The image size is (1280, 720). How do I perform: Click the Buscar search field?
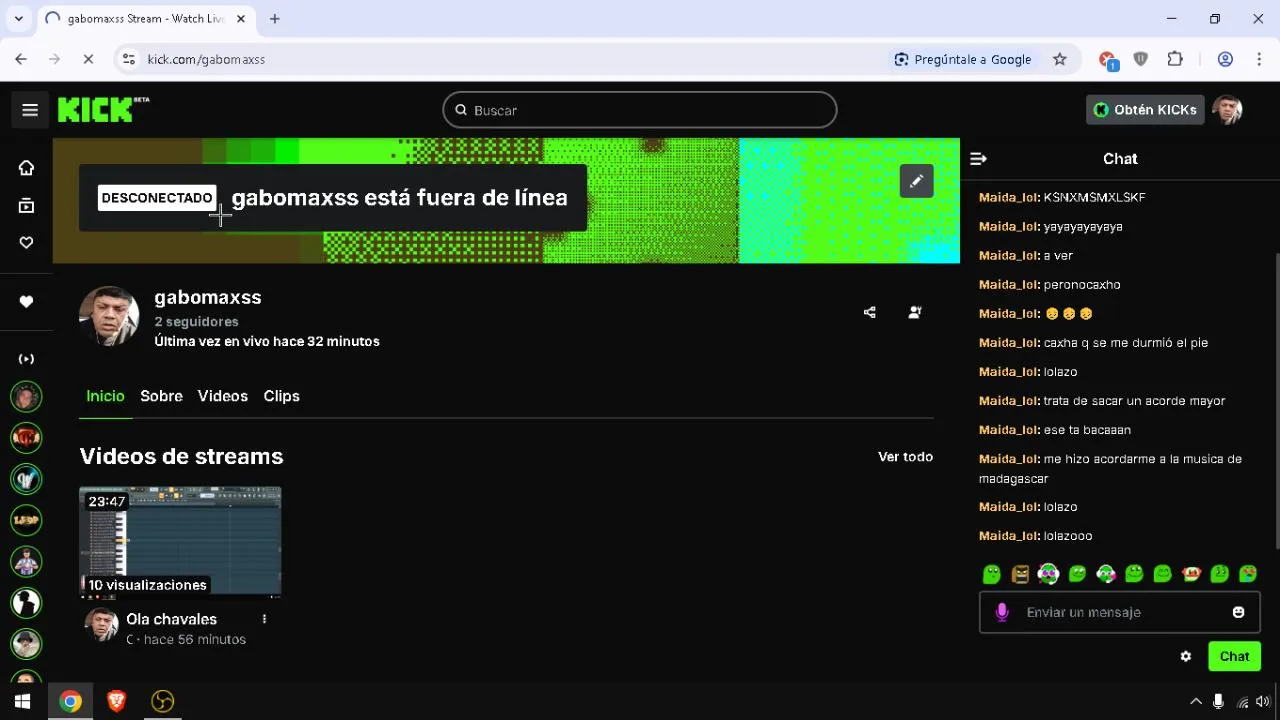tap(640, 110)
